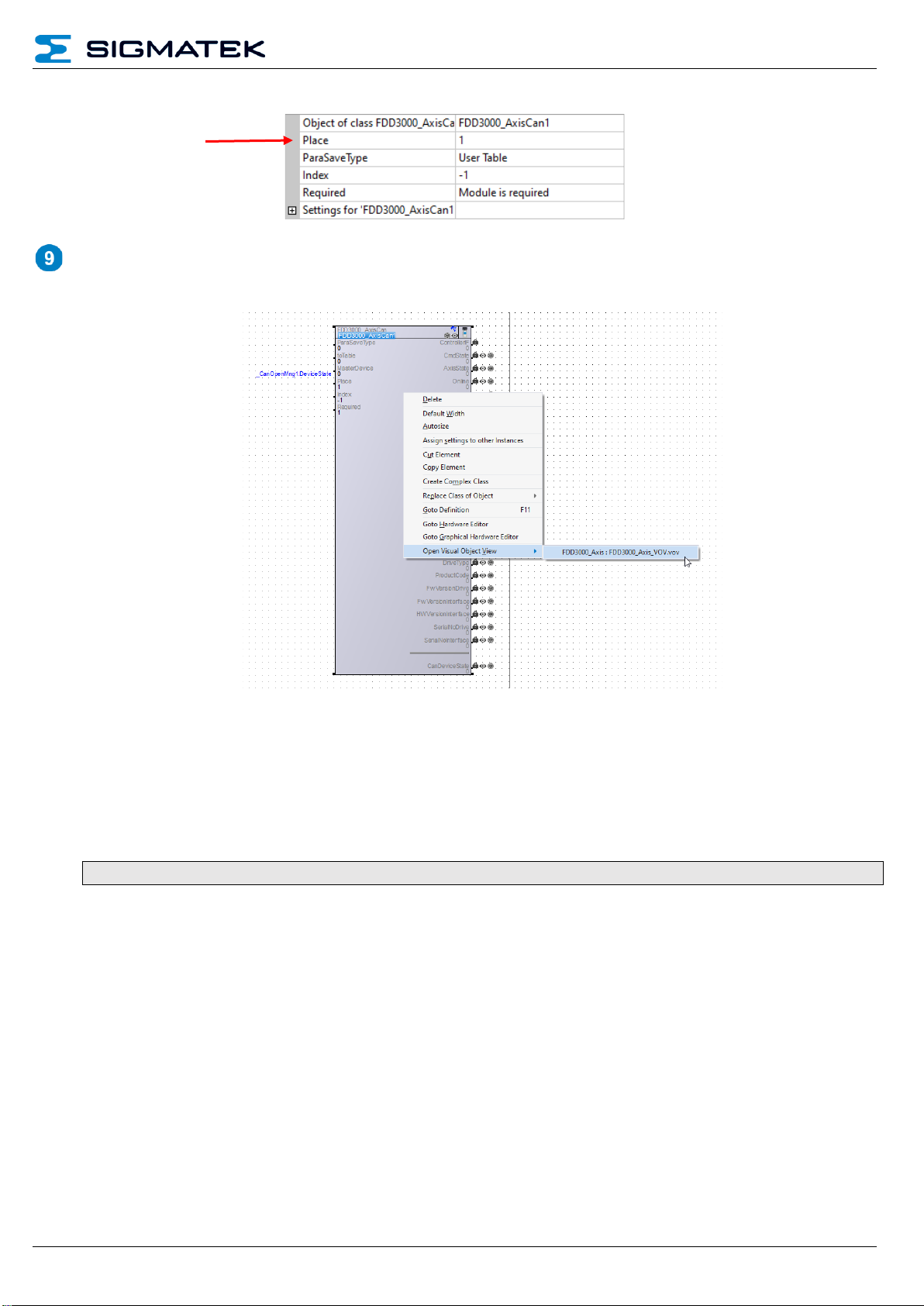Image resolution: width=924 pixels, height=1306 pixels.
Task: Expand the Open Visual Object View submenu arrow
Action: (535, 551)
